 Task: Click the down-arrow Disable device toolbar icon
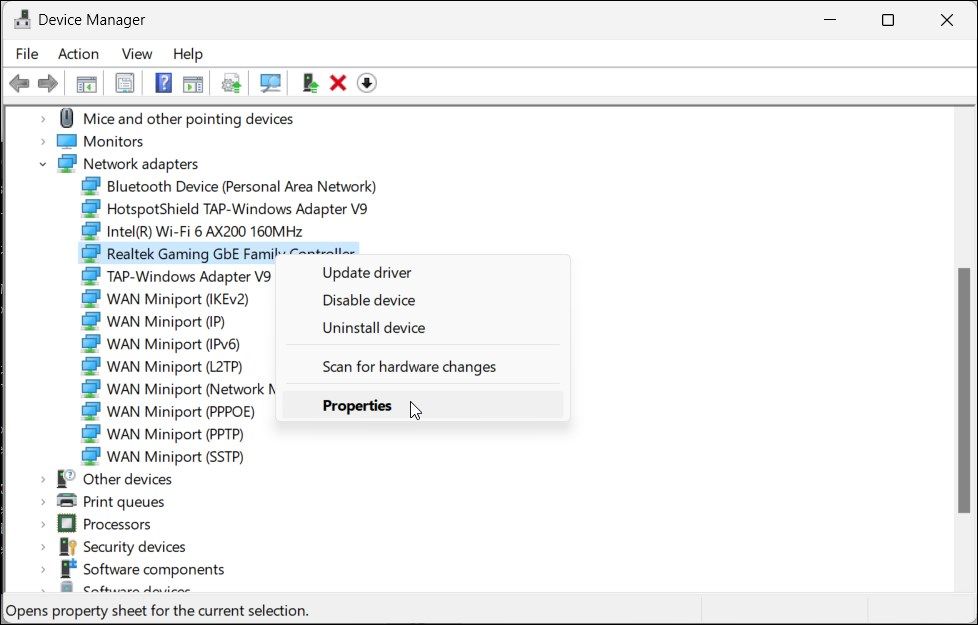pyautogui.click(x=367, y=83)
